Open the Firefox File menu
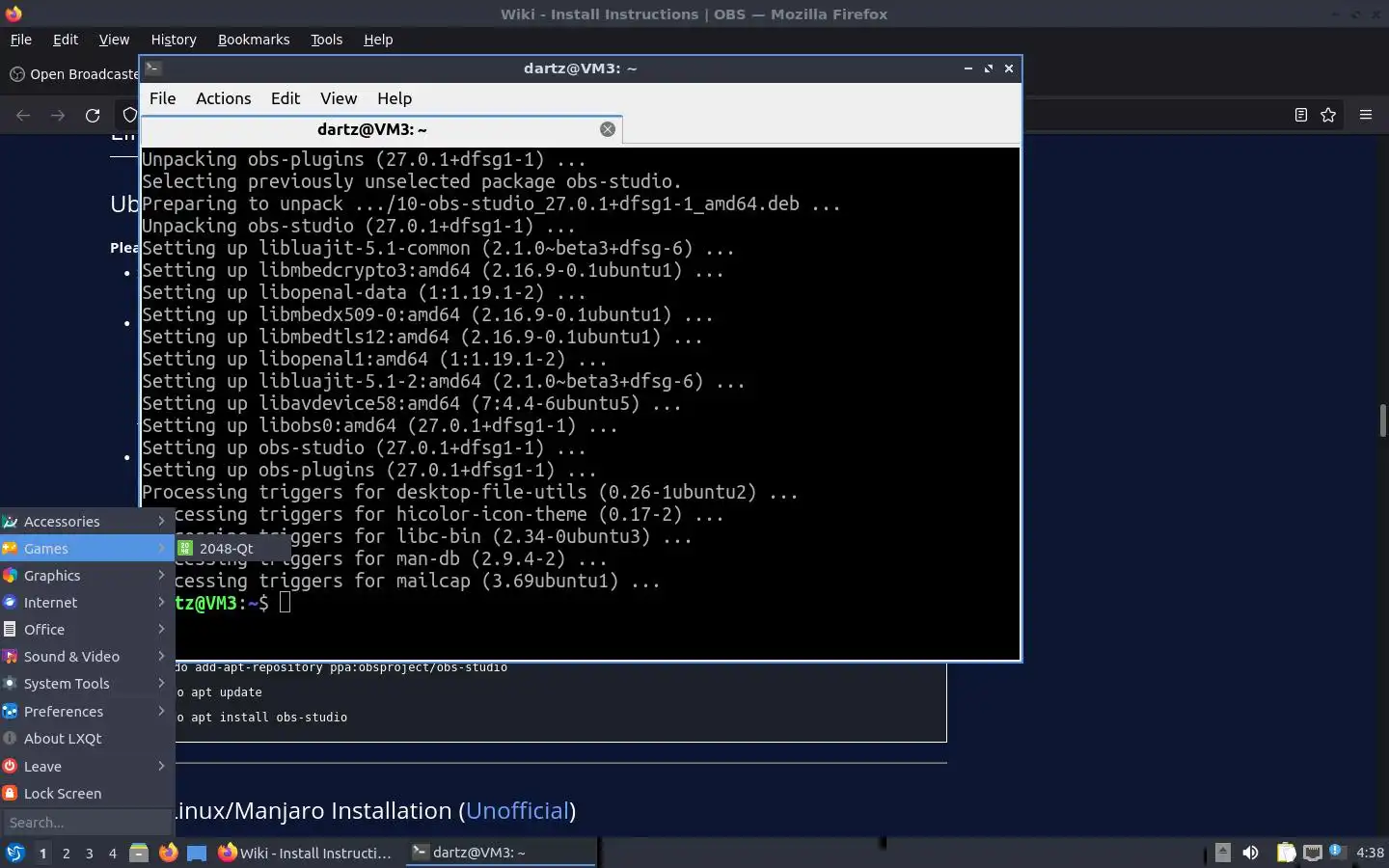1389x868 pixels. pyautogui.click(x=20, y=40)
